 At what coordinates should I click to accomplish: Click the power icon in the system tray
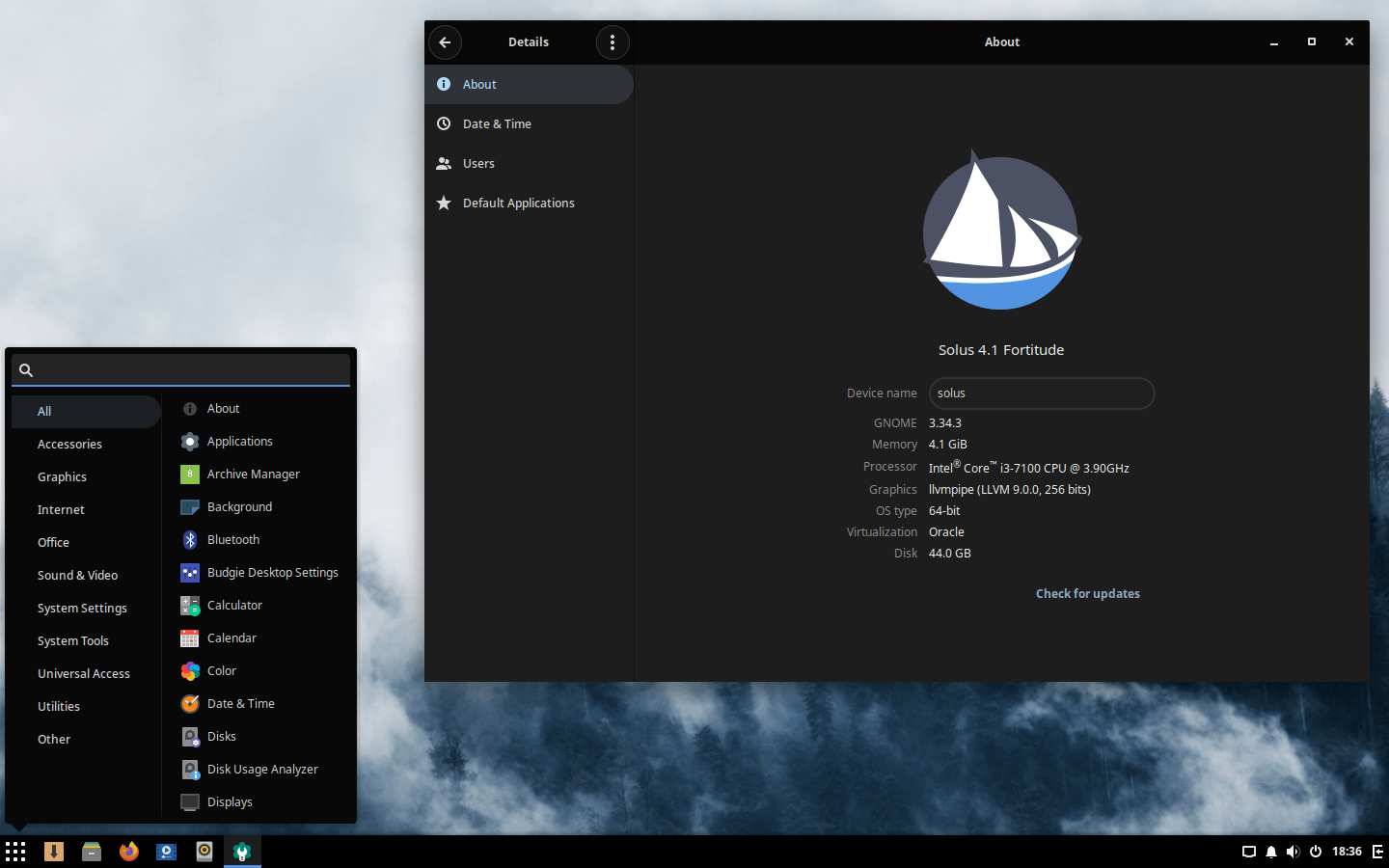pyautogui.click(x=1316, y=852)
